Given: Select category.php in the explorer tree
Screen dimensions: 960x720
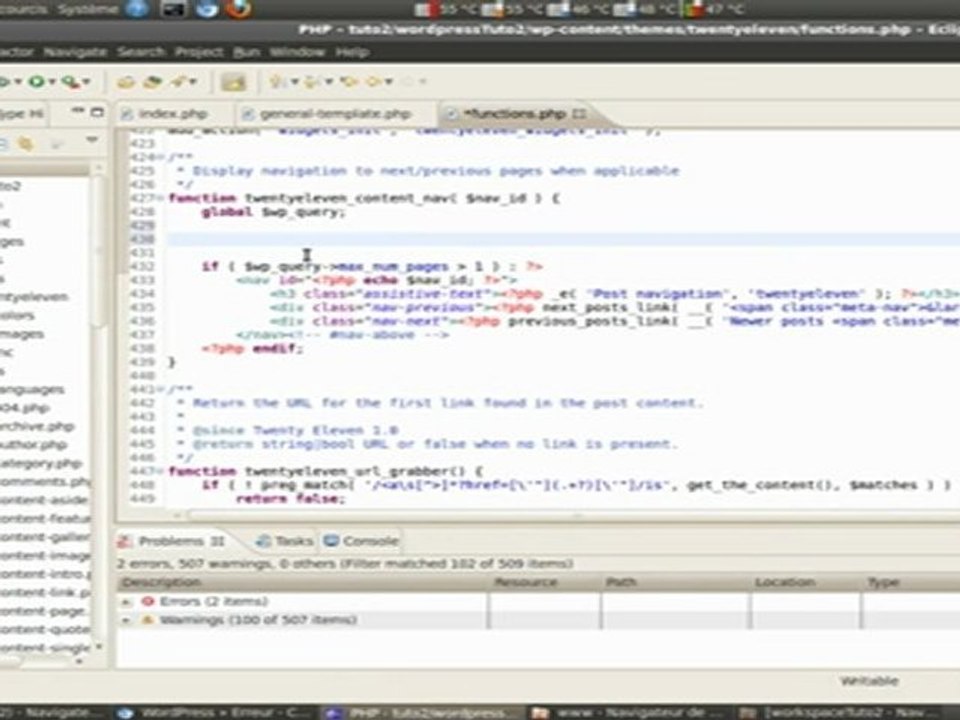Looking at the screenshot, I should 41,463.
